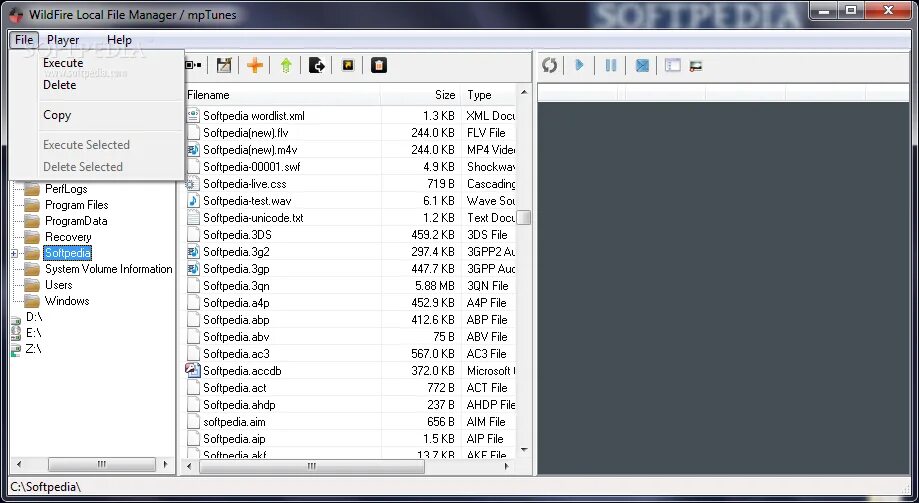Screen dimensions: 919x503
Task: Click the trash can delete icon
Action: pyautogui.click(x=379, y=65)
